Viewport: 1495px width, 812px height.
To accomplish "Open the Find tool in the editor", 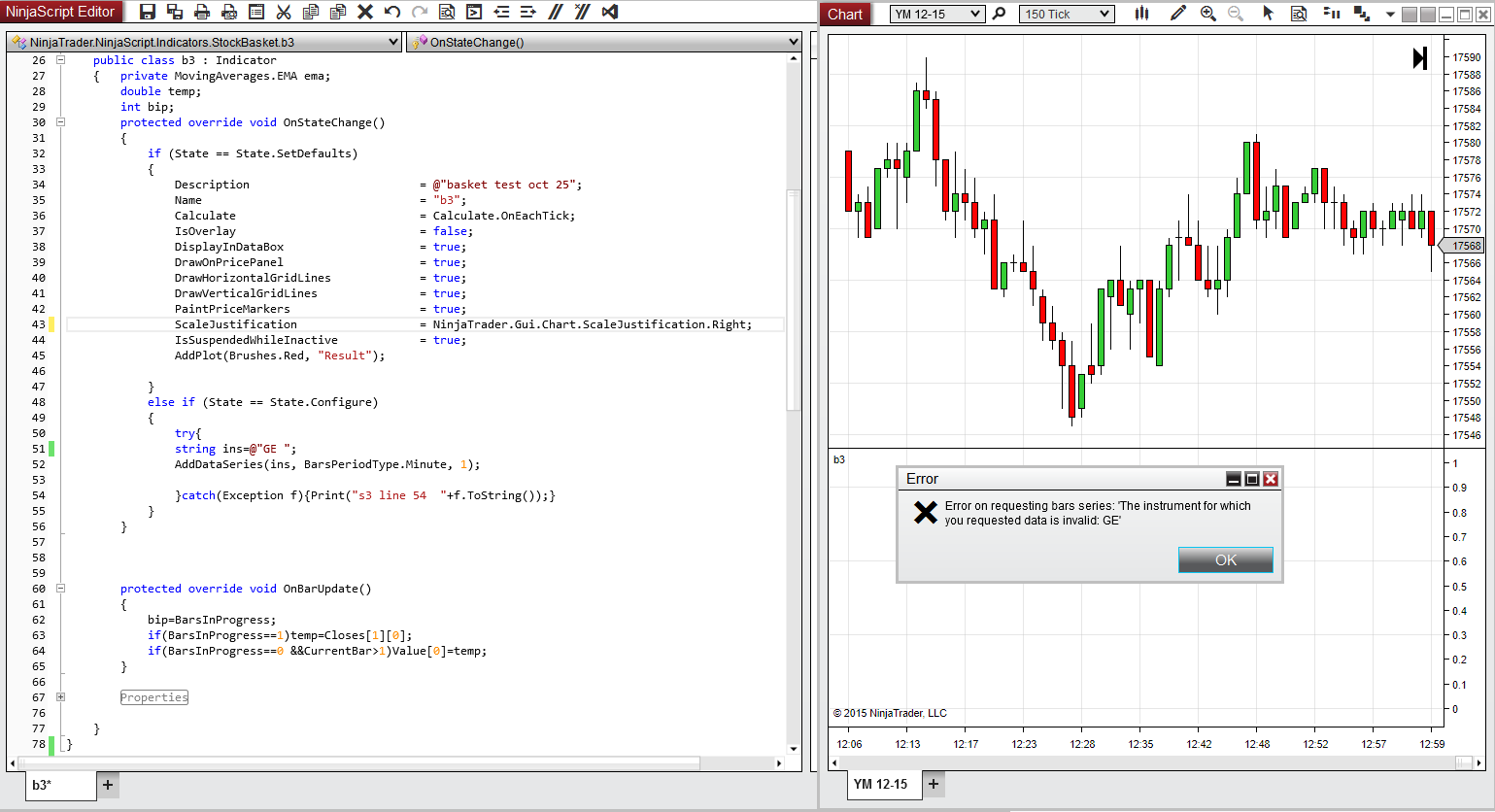I will (x=447, y=12).
